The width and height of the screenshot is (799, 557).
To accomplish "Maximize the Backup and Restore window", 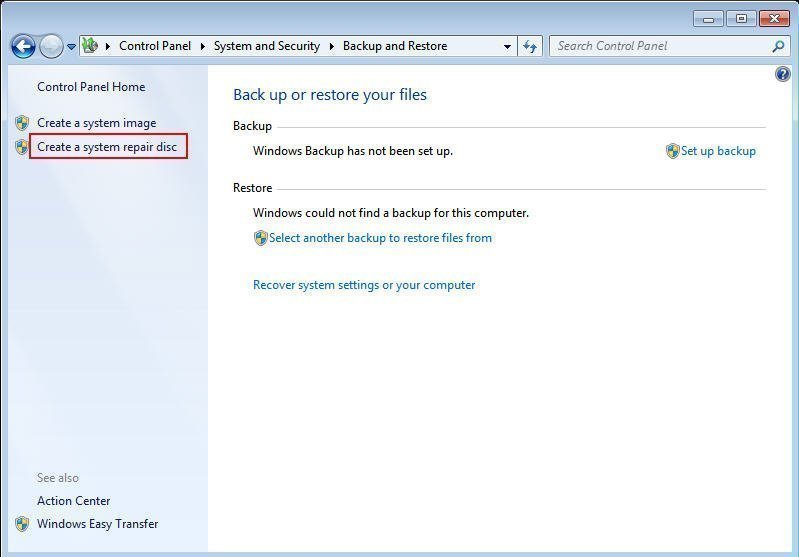I will (741, 19).
